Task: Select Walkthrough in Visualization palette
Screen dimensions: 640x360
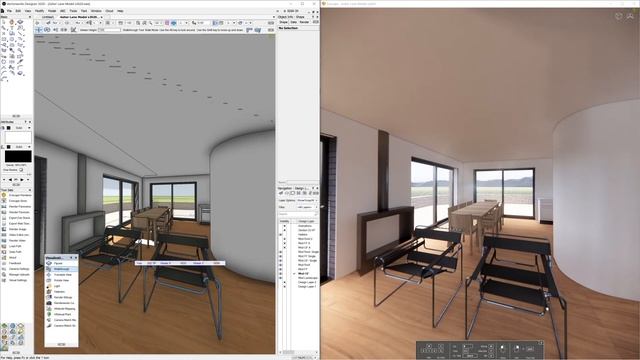Action: pyautogui.click(x=61, y=269)
